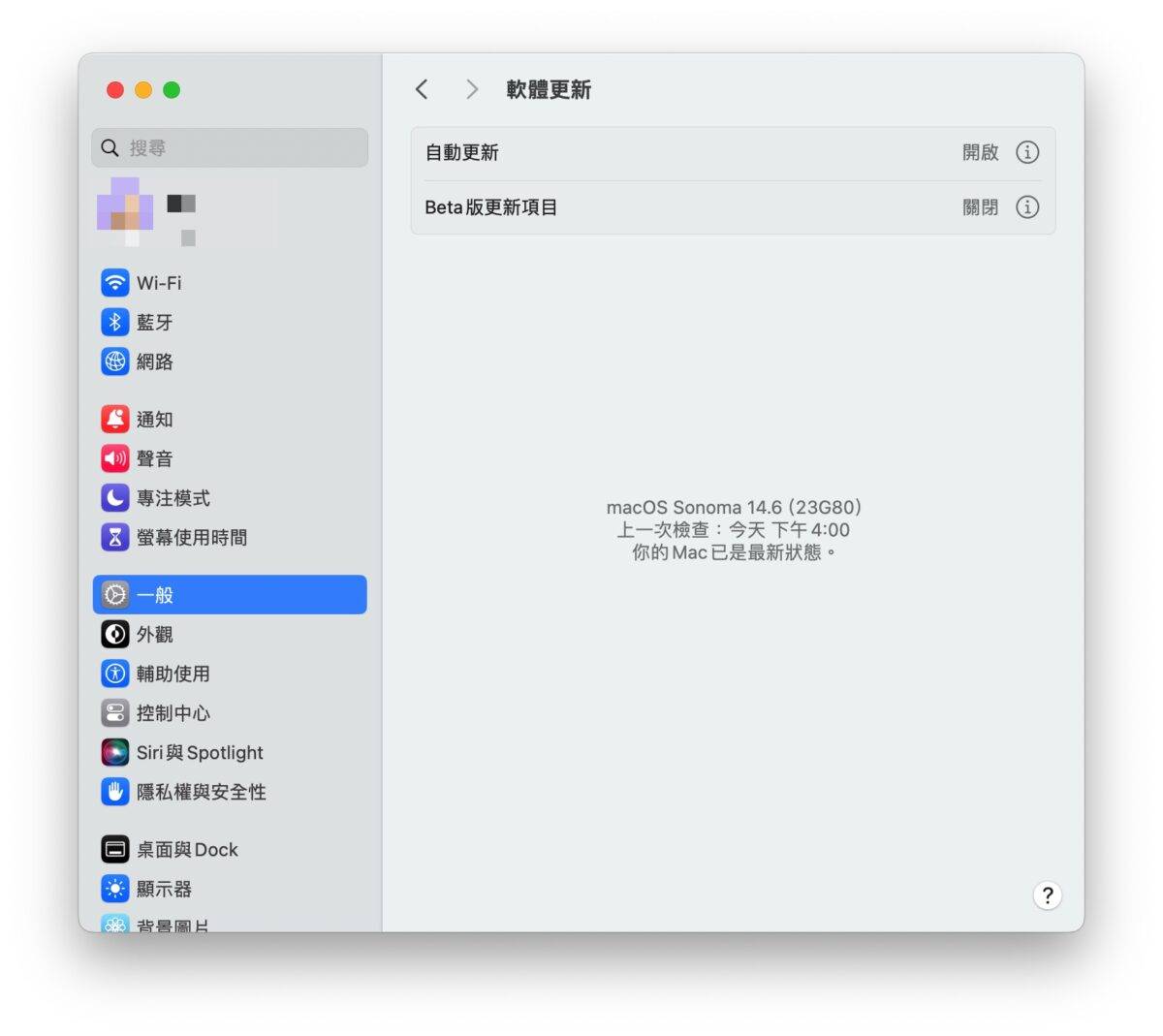The width and height of the screenshot is (1163, 1036).
Task: Click the search magnifier icon
Action: (110, 148)
